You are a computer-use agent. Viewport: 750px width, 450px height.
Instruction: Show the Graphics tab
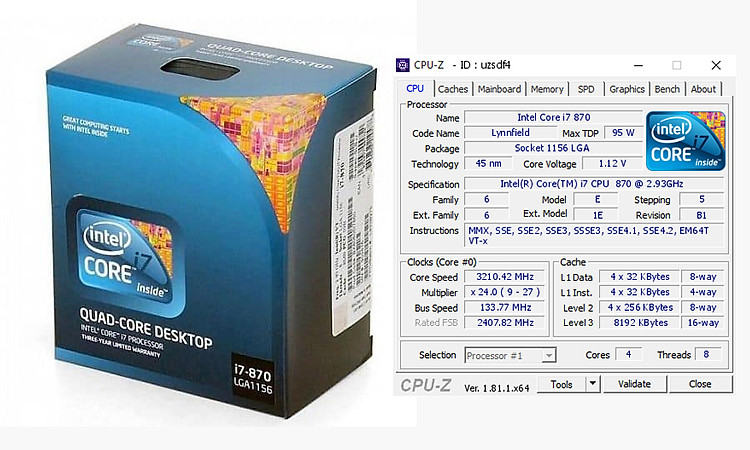627,89
